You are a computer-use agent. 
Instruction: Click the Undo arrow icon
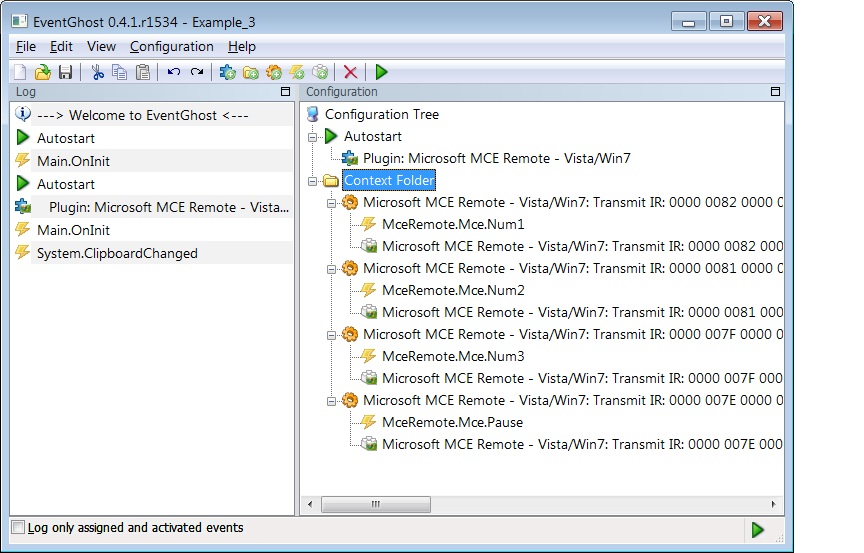174,72
